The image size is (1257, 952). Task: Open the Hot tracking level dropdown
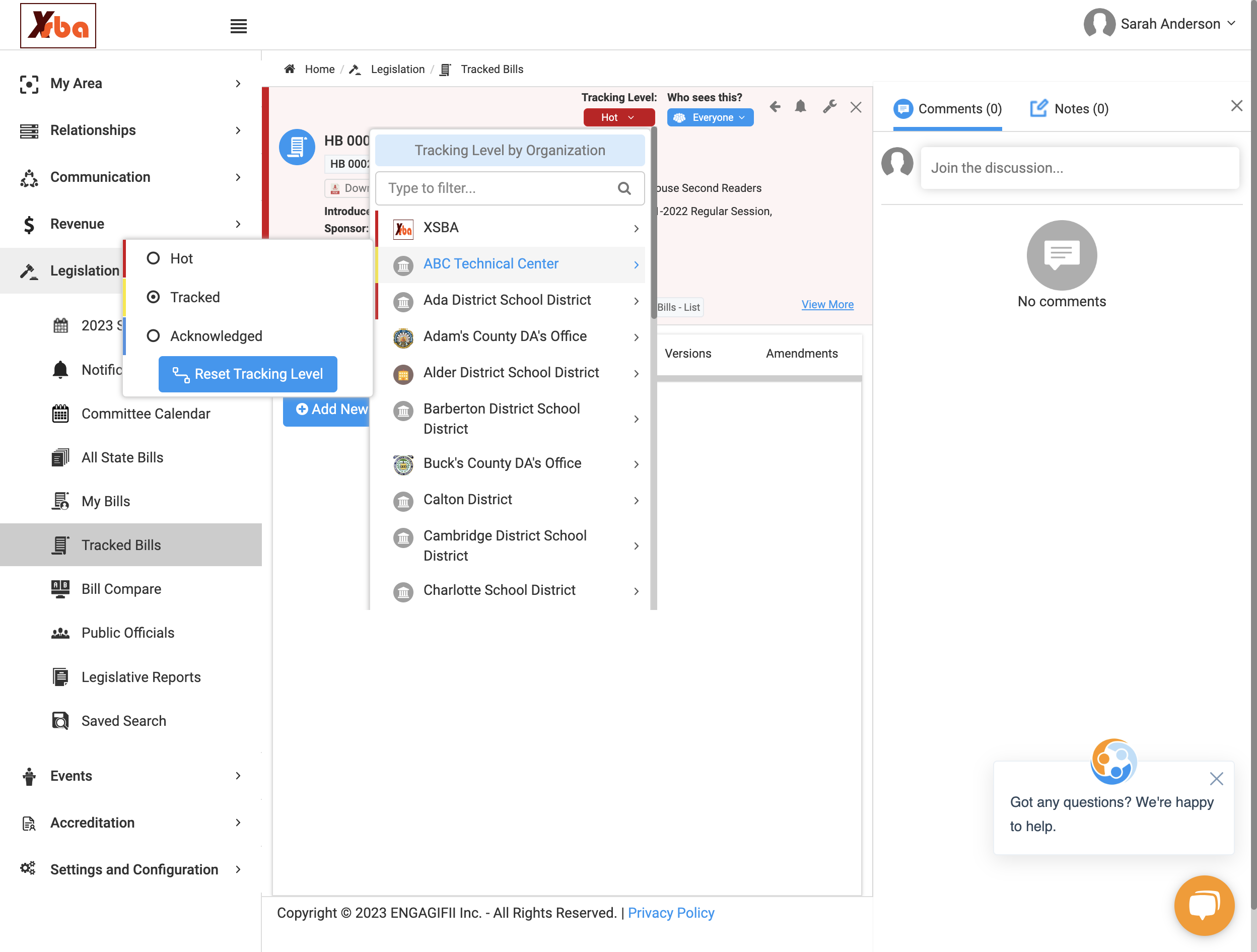pos(618,117)
